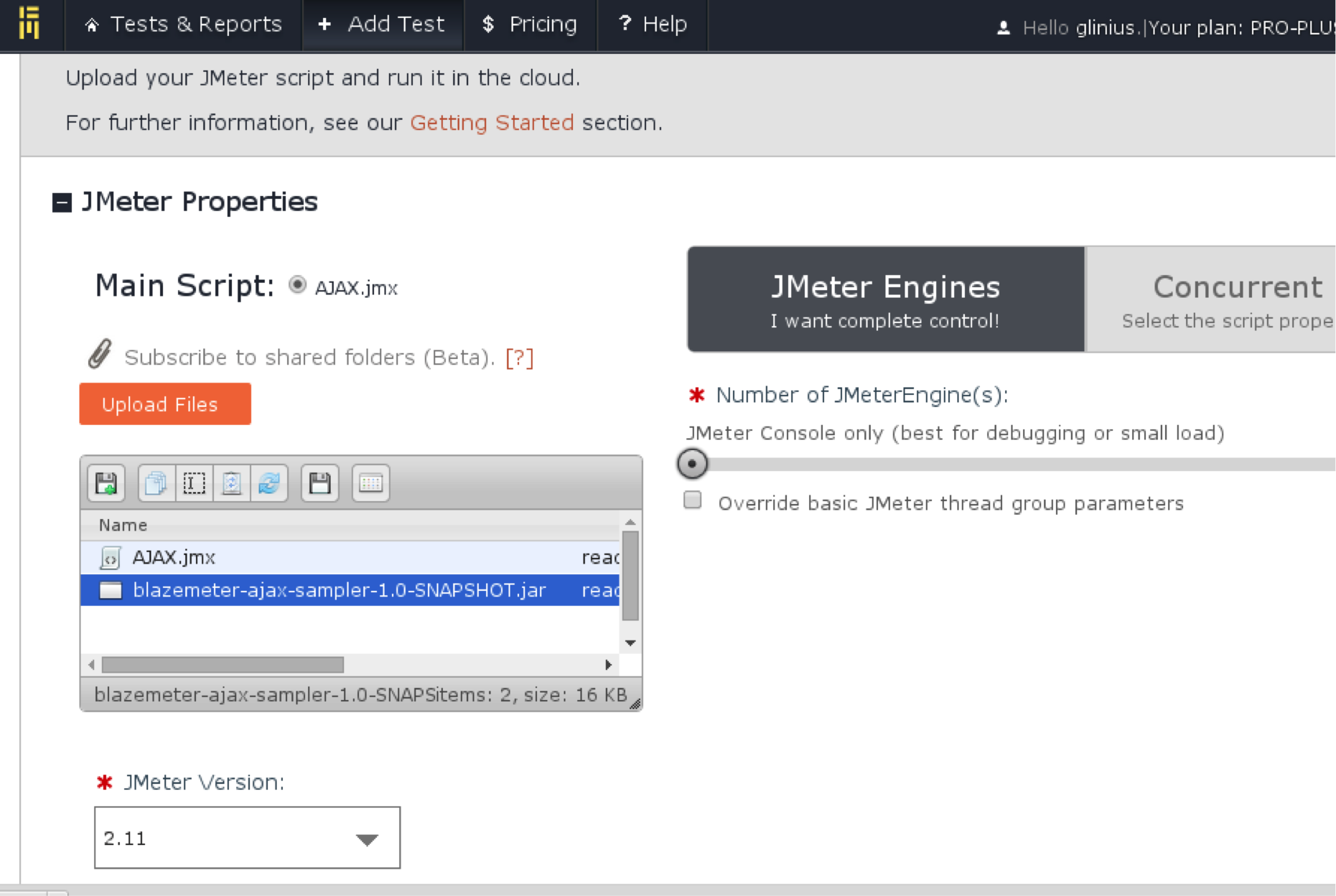Click the user silhouette icon near greeting
The height and width of the screenshot is (896, 1336).
point(1004,28)
